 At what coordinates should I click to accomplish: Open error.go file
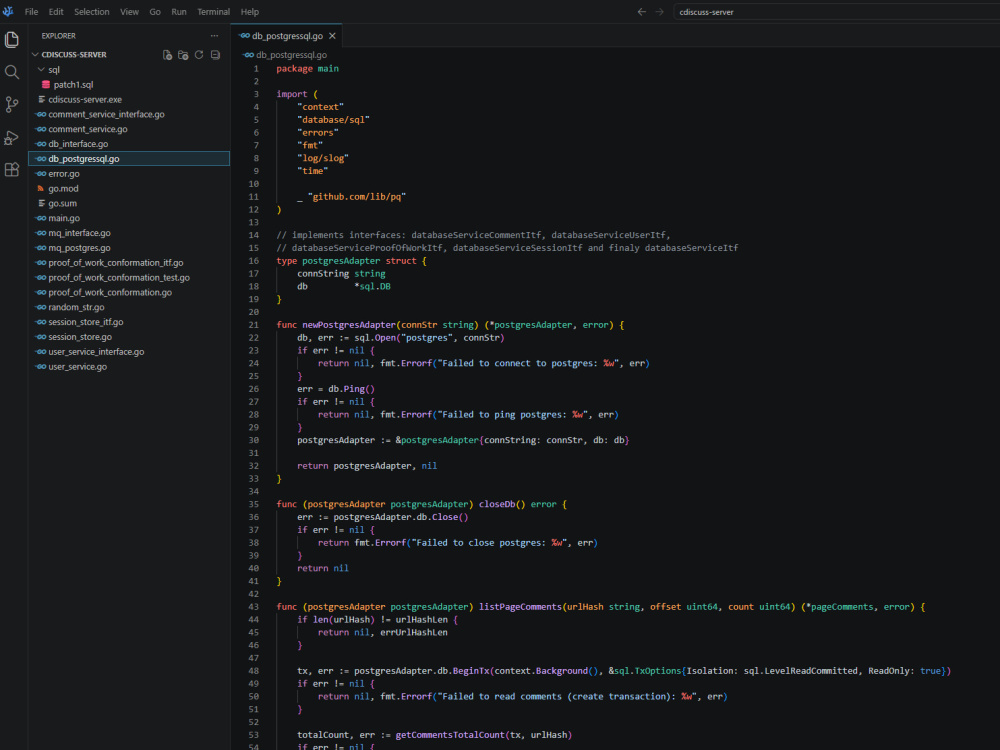point(64,173)
